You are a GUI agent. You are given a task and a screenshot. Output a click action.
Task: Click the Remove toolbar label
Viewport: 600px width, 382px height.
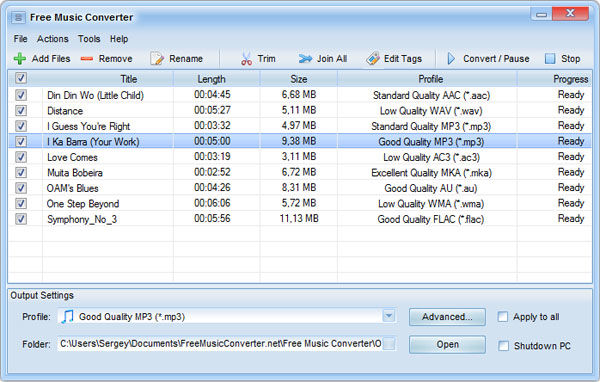[x=116, y=59]
